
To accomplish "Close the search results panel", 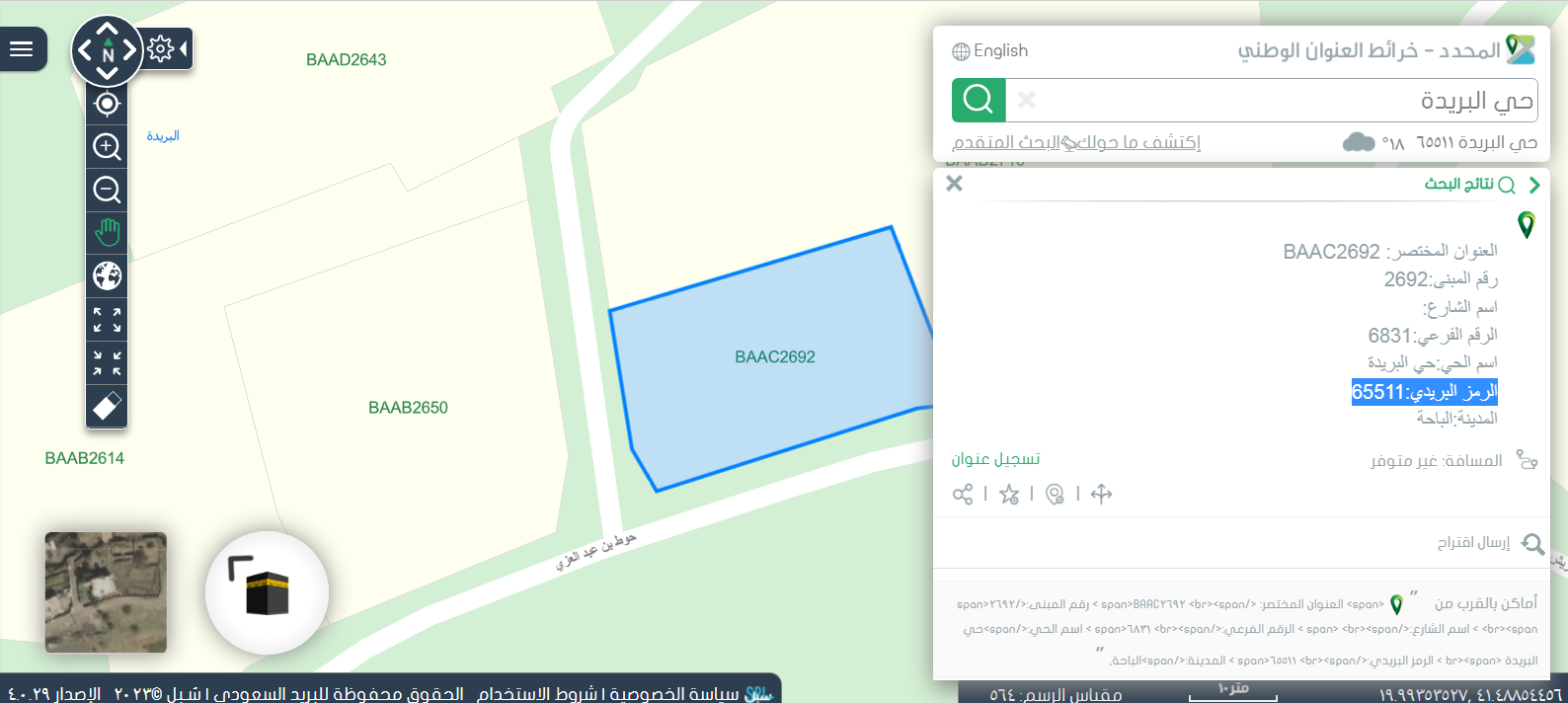I will click(954, 184).
